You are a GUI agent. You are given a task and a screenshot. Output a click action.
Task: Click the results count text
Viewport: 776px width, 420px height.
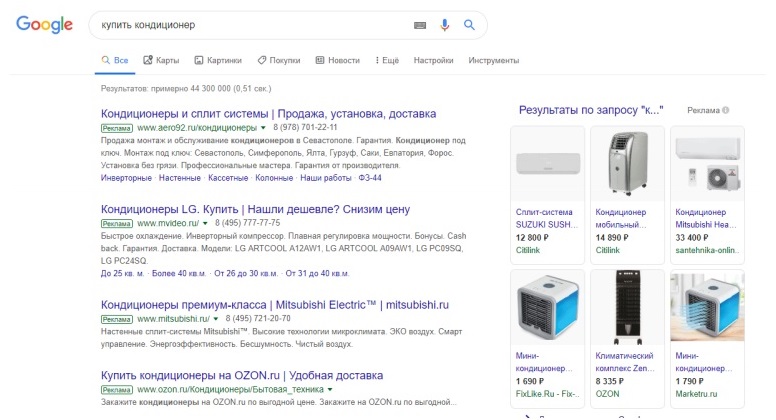coord(186,89)
